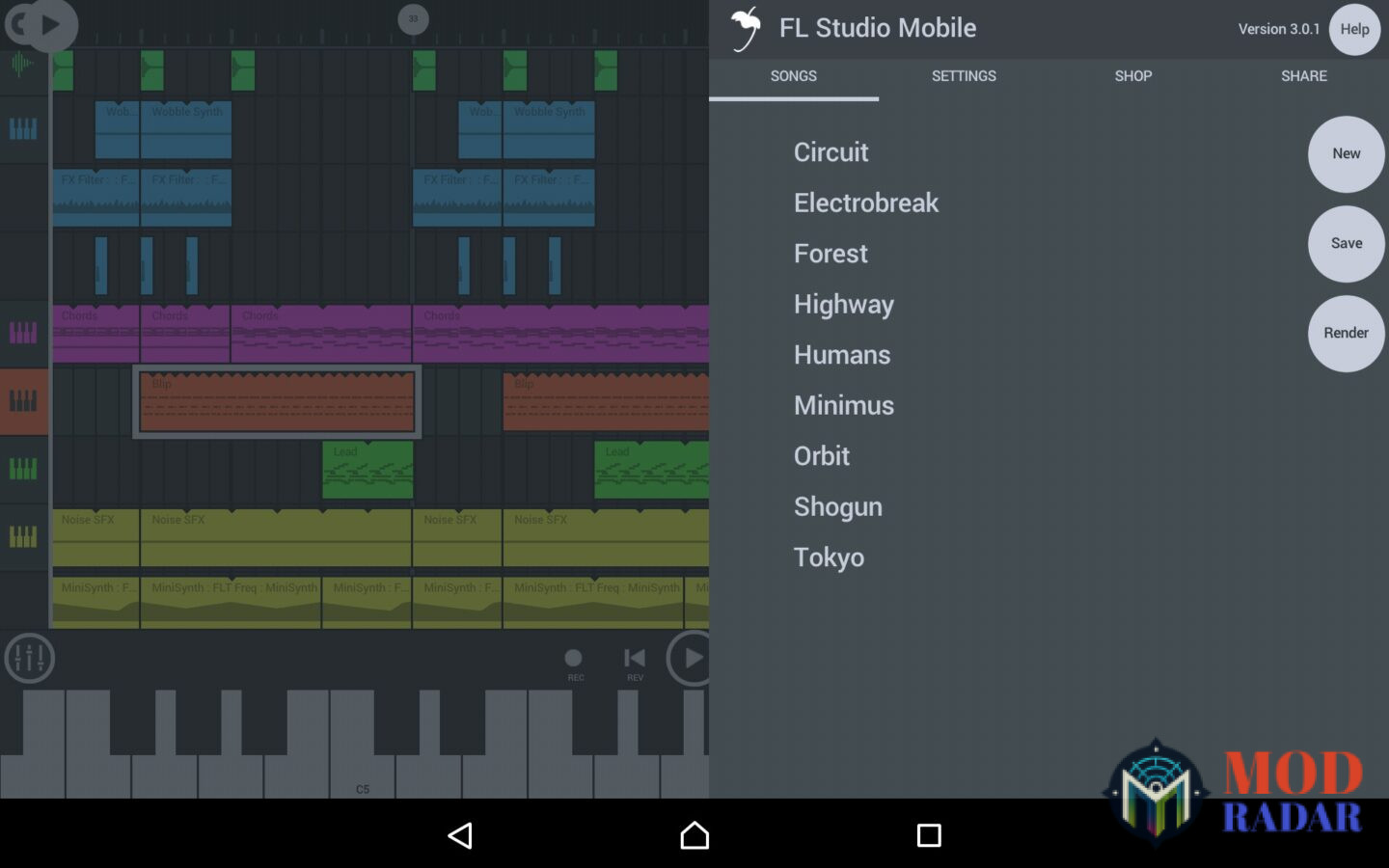The height and width of the screenshot is (868, 1389).
Task: Click the REC record button
Action: [x=574, y=663]
